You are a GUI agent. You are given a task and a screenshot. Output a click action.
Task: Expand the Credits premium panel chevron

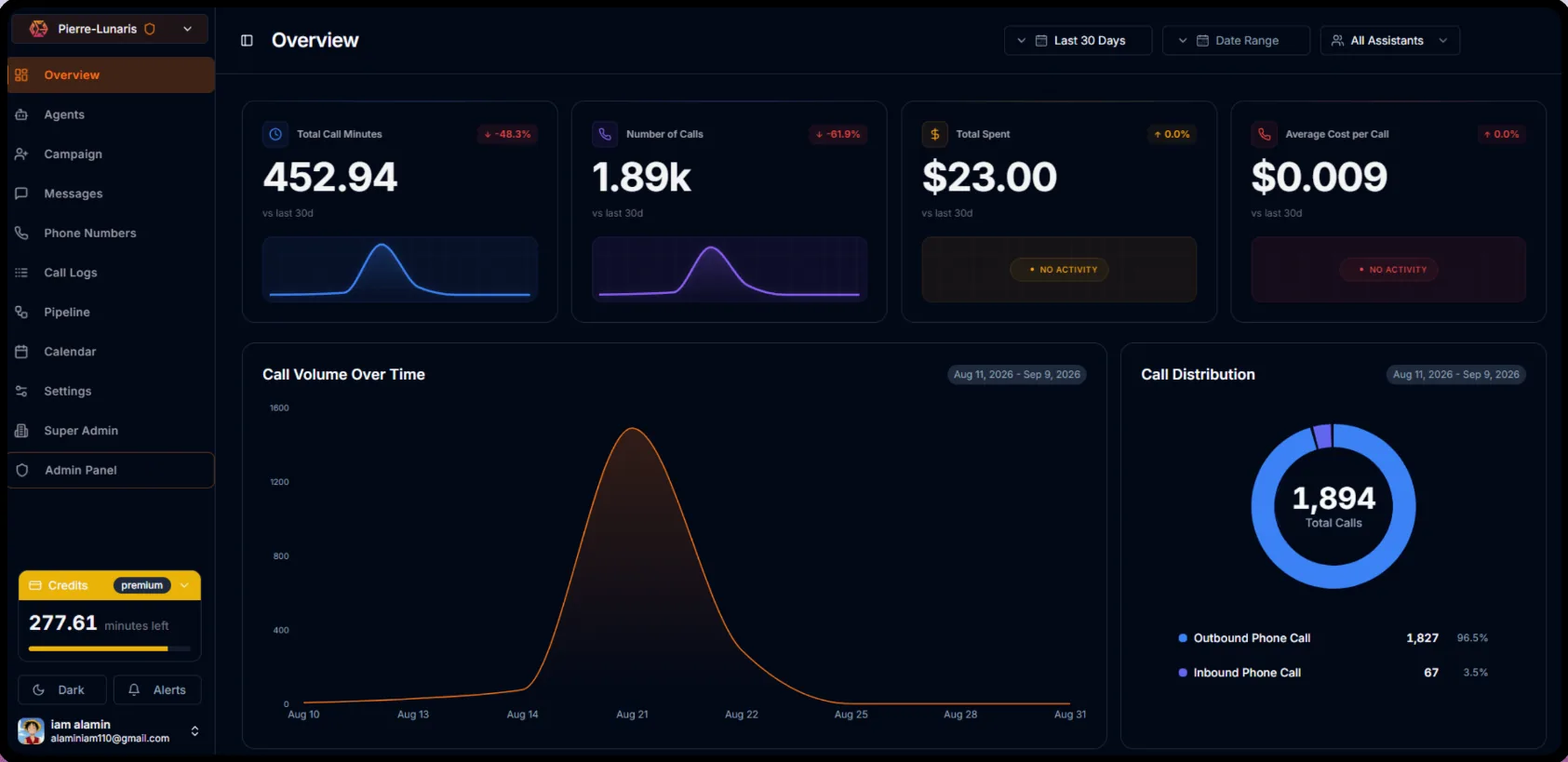pyautogui.click(x=184, y=585)
